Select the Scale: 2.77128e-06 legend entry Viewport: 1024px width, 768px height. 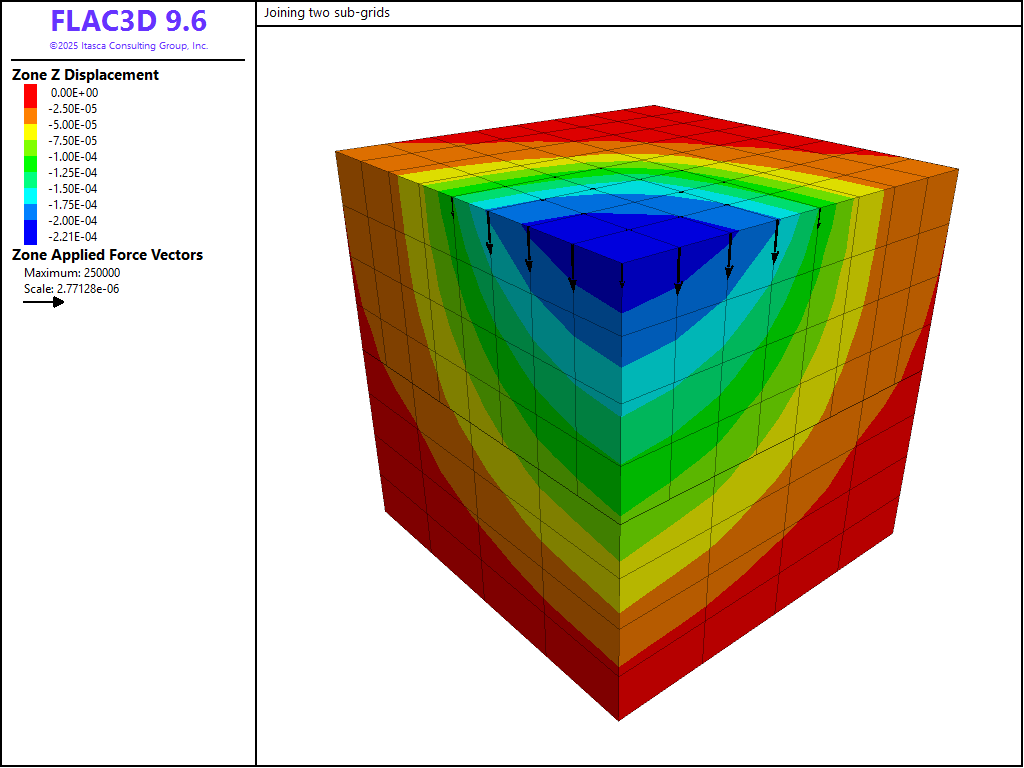click(x=72, y=289)
